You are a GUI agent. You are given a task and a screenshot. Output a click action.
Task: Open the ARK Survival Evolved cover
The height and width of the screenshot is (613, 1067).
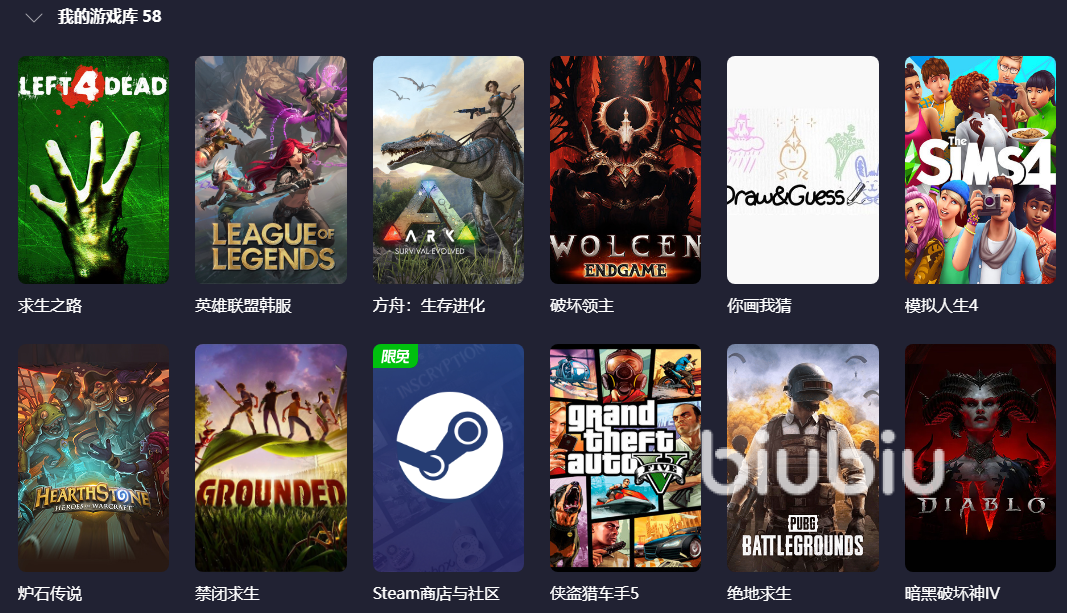pyautogui.click(x=448, y=169)
